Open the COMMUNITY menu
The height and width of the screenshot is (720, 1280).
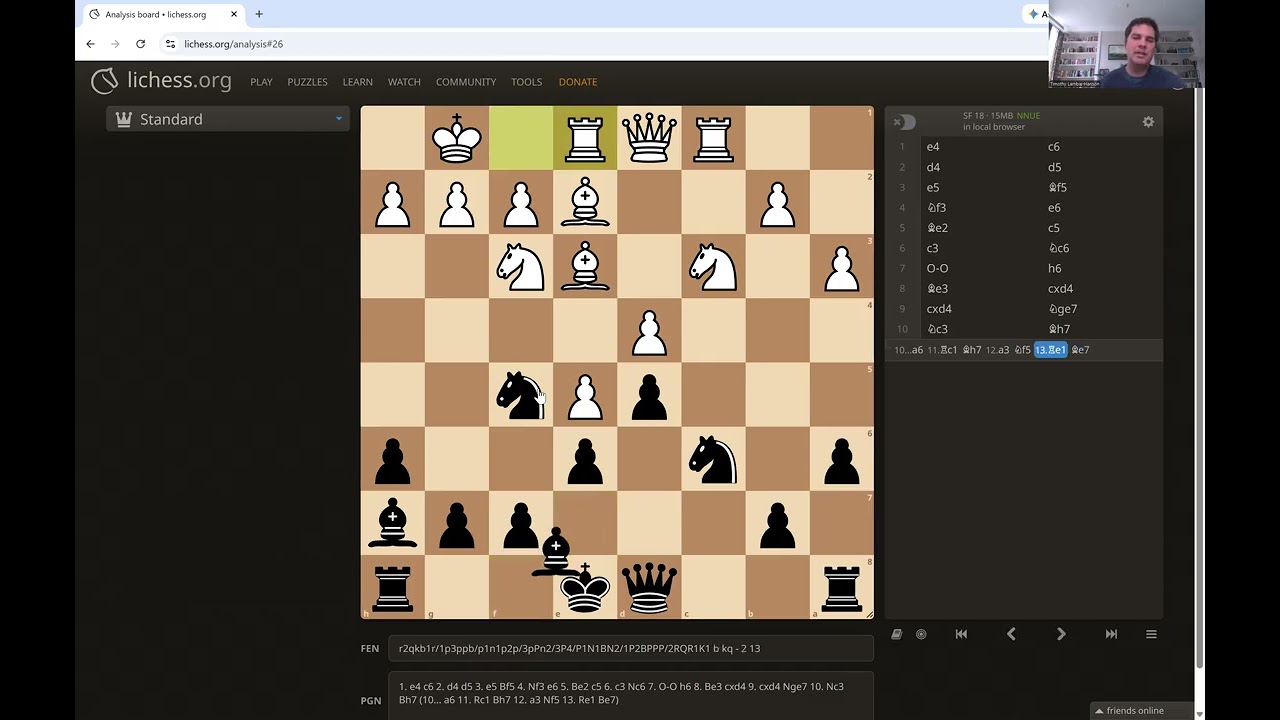click(x=466, y=82)
